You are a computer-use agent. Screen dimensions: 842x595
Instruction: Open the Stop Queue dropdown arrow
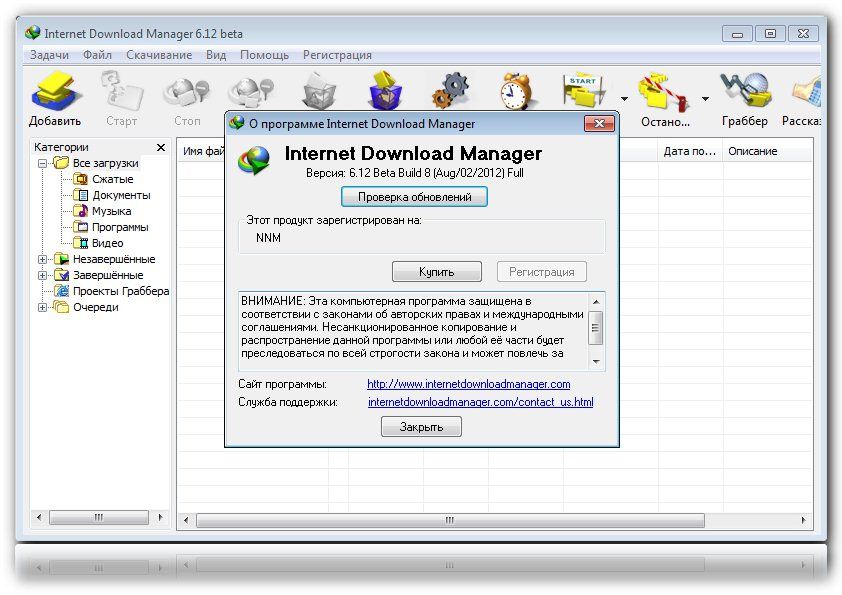pos(705,99)
